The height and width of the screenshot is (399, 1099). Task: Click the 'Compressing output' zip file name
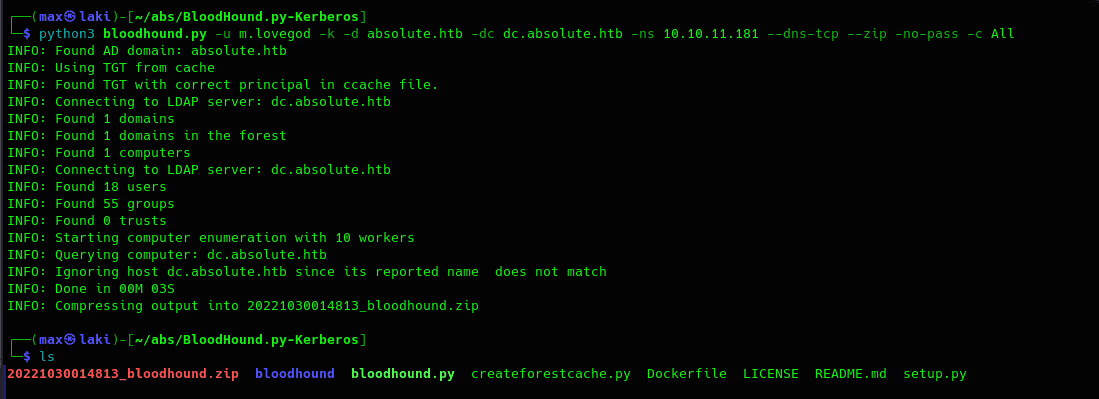click(363, 306)
